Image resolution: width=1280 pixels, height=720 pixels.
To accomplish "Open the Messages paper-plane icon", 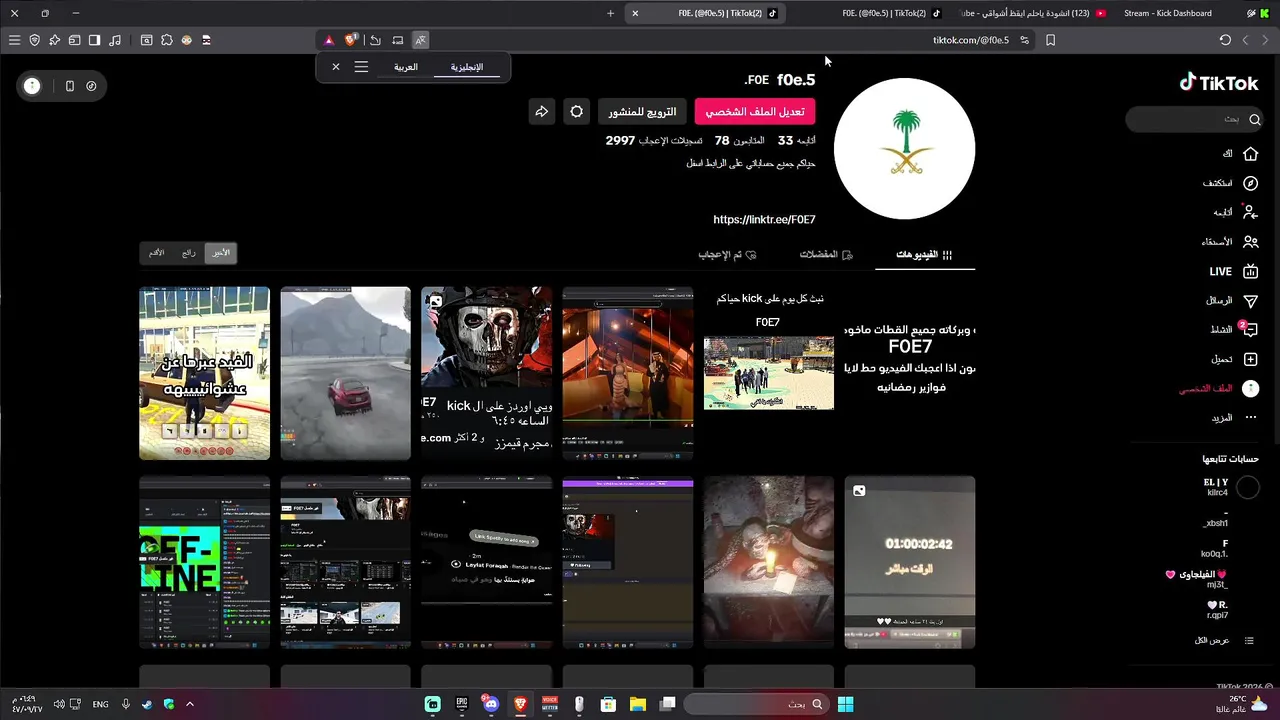I will tap(1250, 300).
